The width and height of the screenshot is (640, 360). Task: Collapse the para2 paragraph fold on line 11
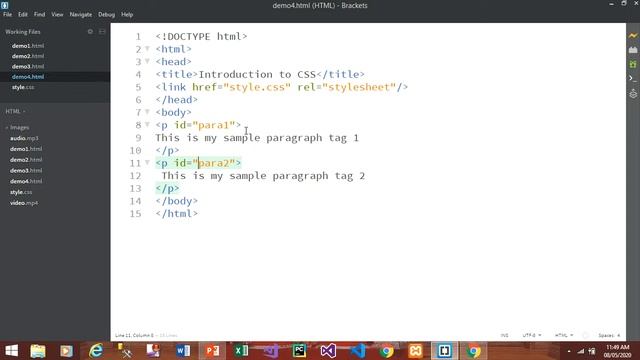147,162
